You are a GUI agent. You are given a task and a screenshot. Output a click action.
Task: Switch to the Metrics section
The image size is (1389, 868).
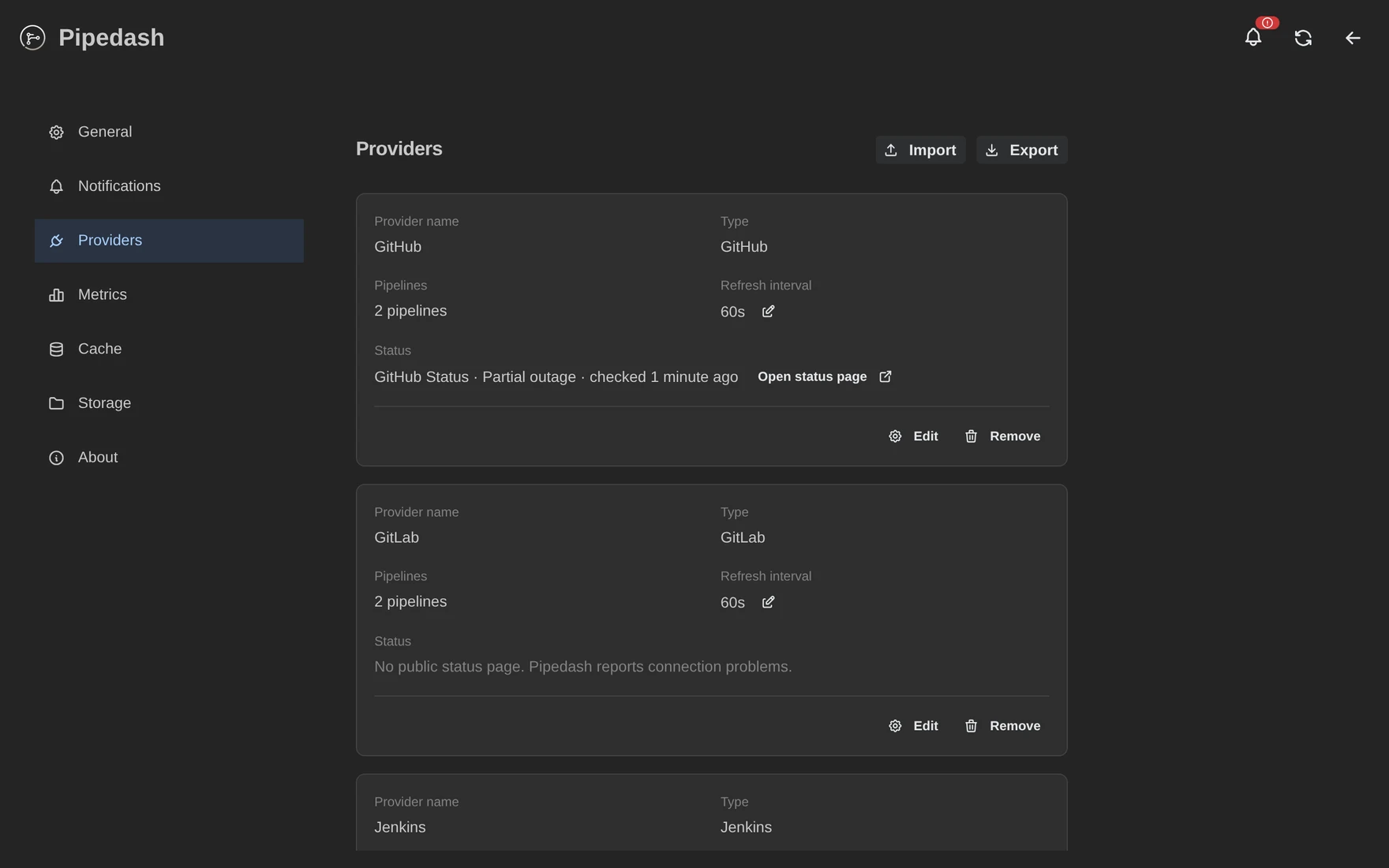(x=169, y=294)
